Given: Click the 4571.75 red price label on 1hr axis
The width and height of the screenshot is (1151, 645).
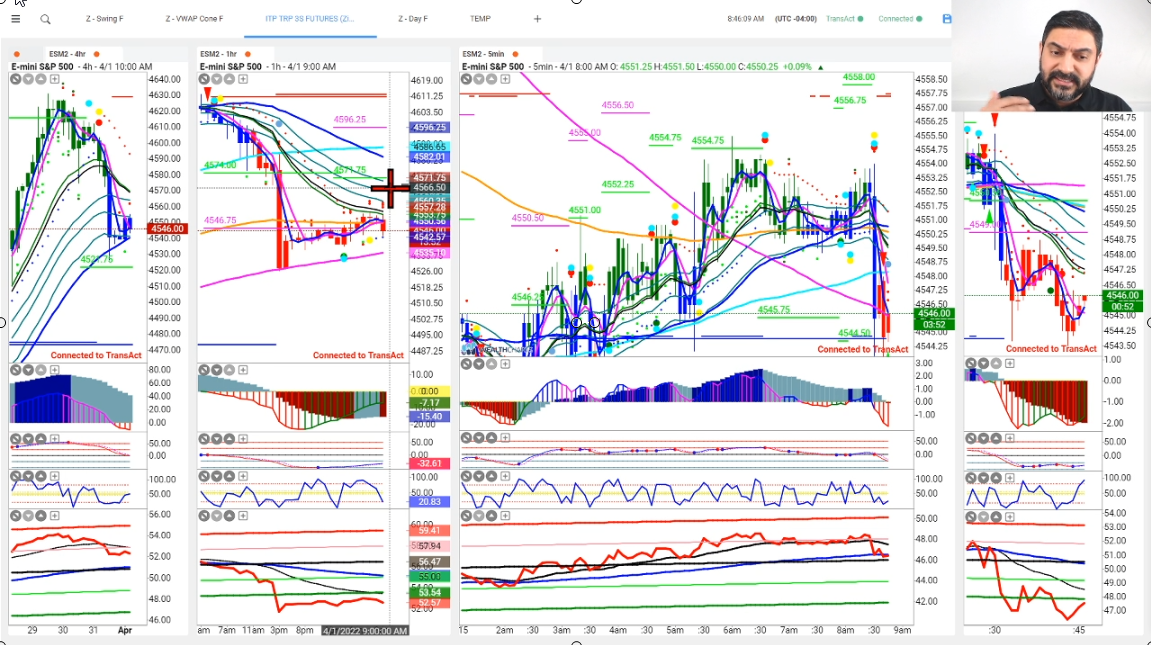Looking at the screenshot, I should point(429,178).
